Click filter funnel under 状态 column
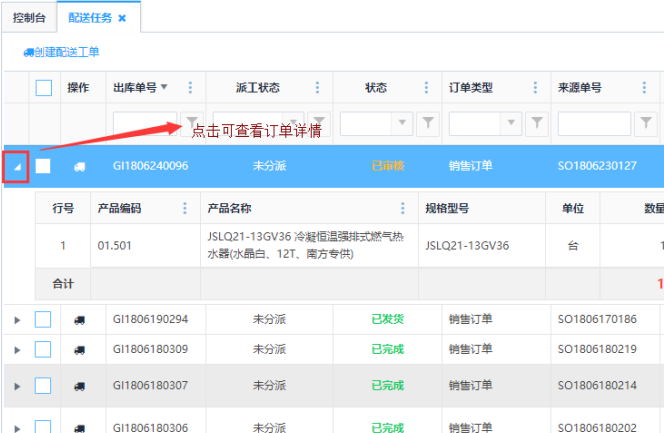The height and width of the screenshot is (433, 664). click(x=427, y=123)
